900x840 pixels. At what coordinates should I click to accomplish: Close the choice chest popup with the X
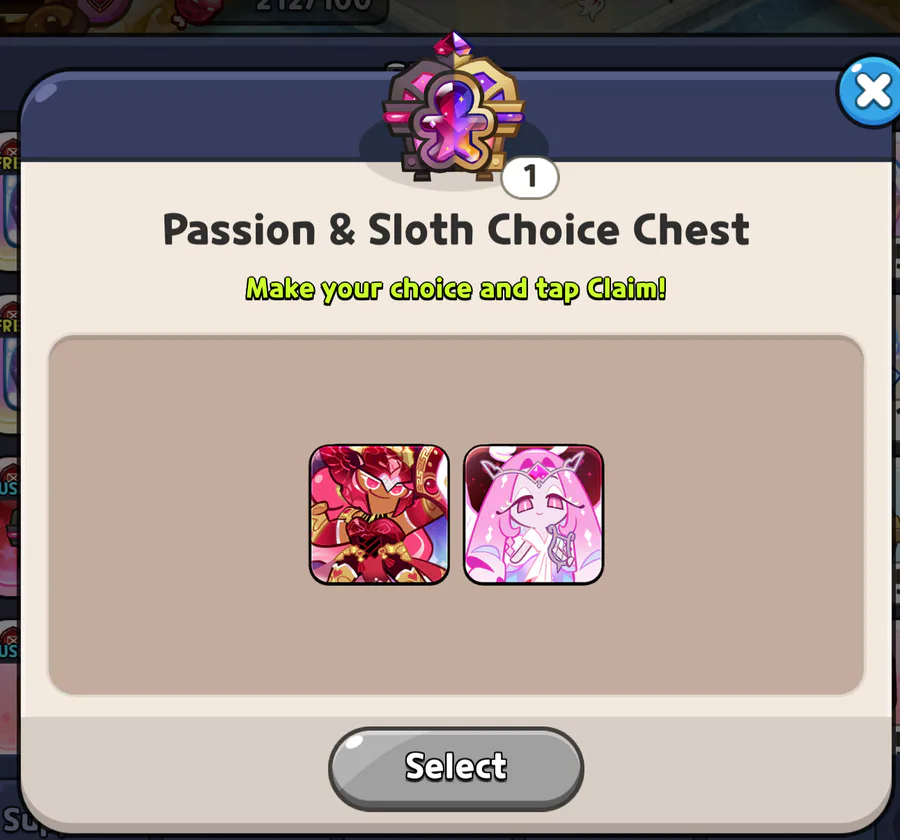pyautogui.click(x=871, y=91)
